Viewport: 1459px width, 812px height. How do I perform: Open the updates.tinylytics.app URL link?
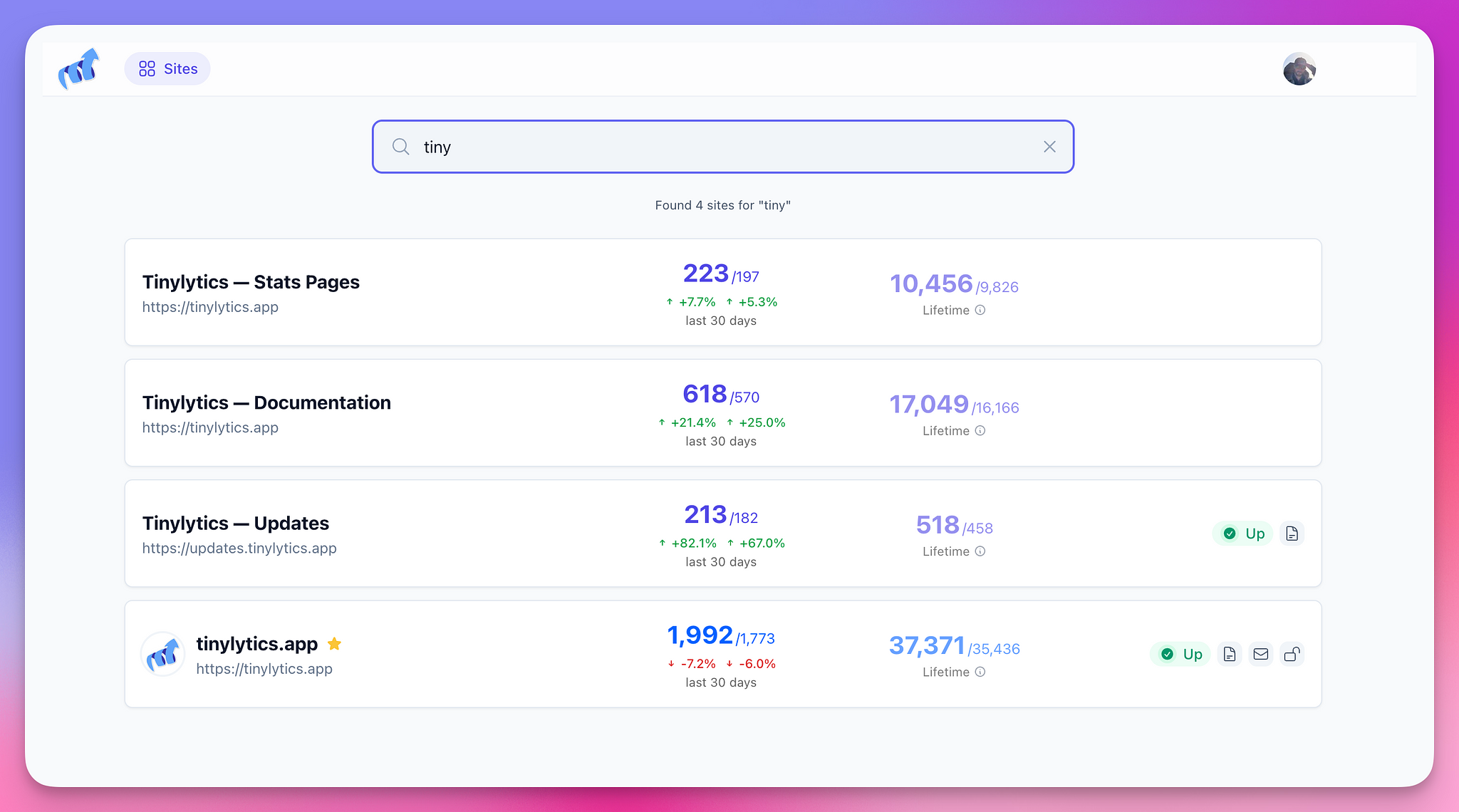pos(239,548)
